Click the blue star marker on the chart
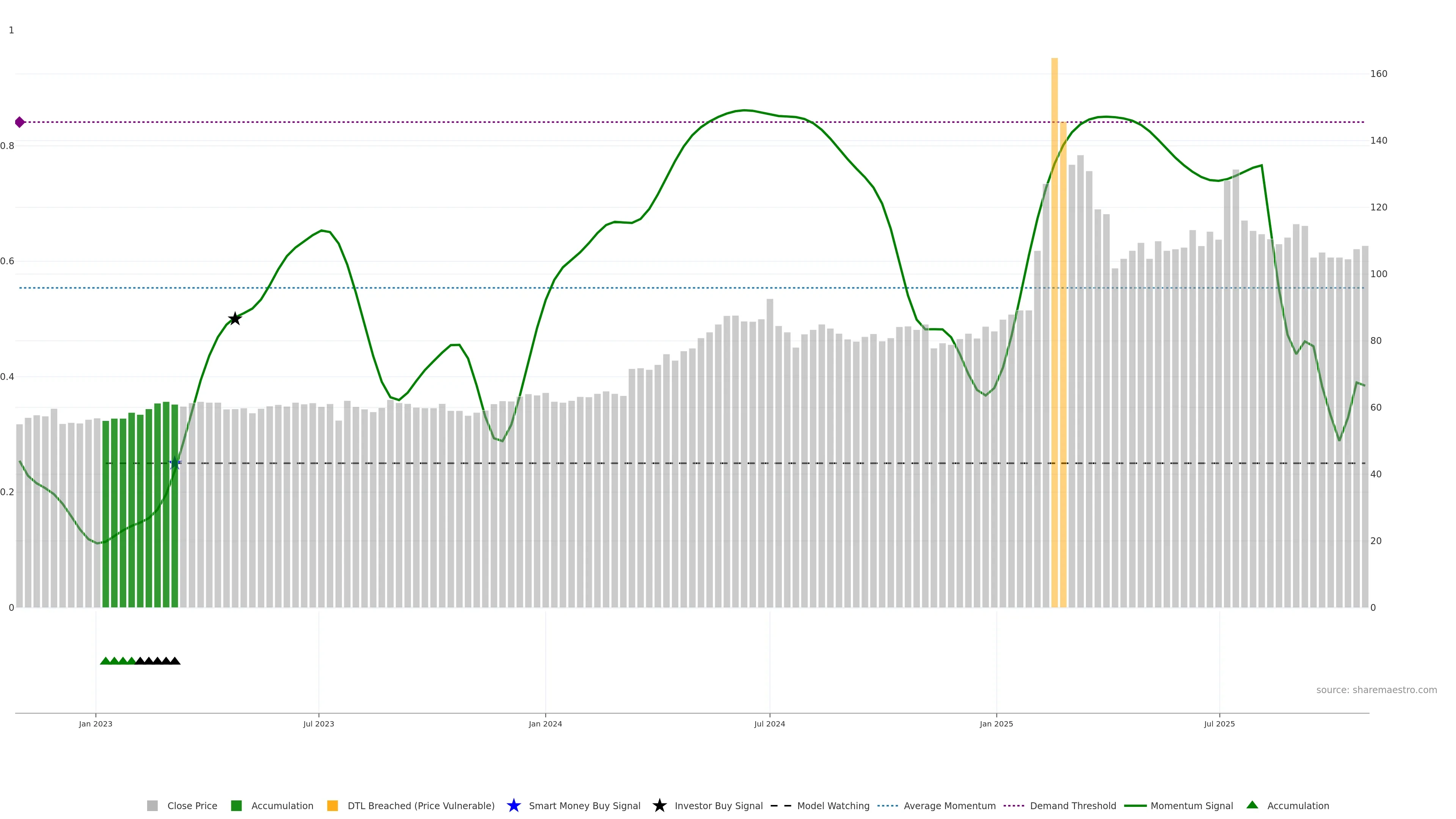Screen dimensions: 1456x819 tap(175, 463)
